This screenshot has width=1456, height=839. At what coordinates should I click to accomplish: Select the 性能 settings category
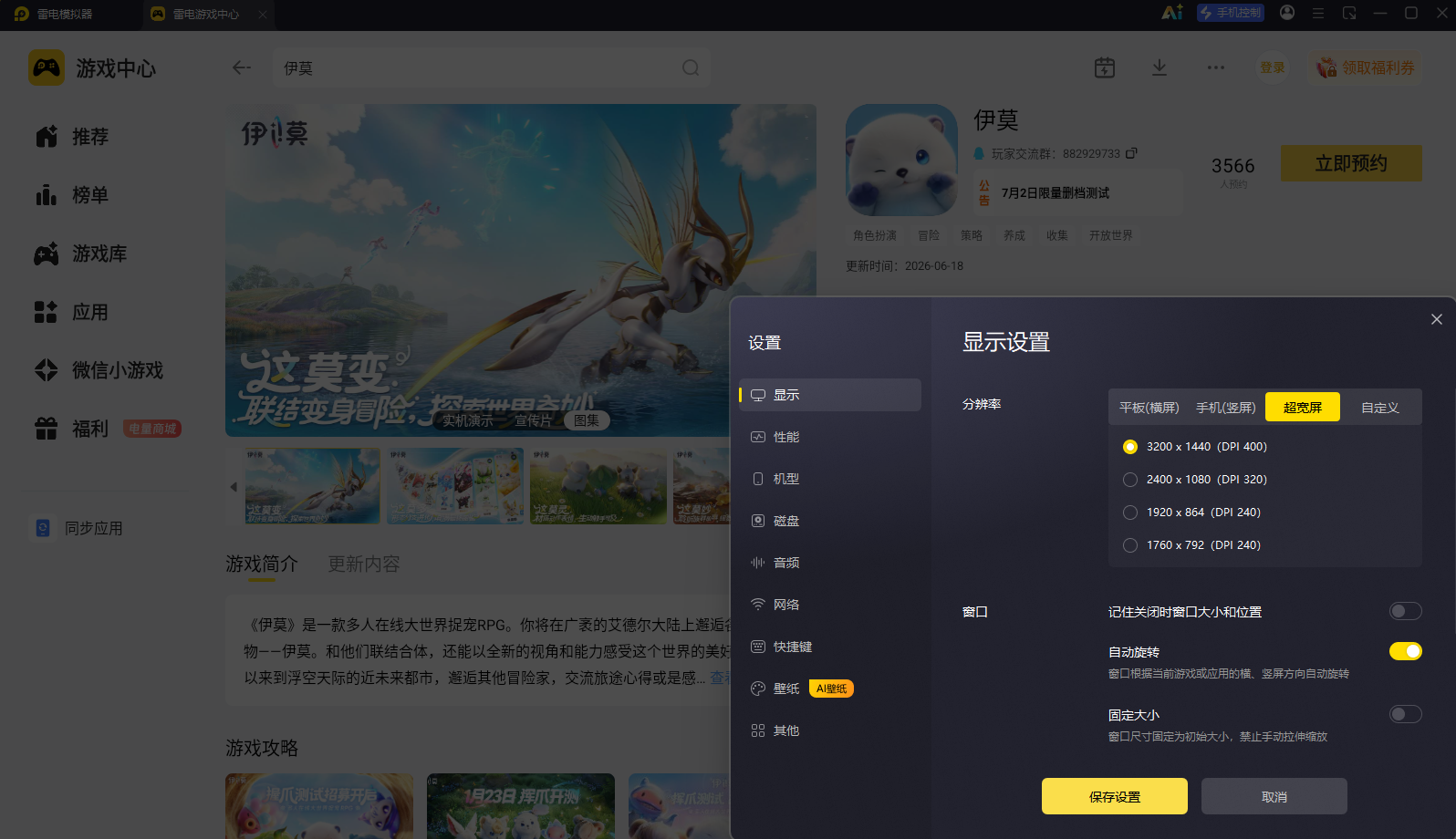[x=830, y=437]
